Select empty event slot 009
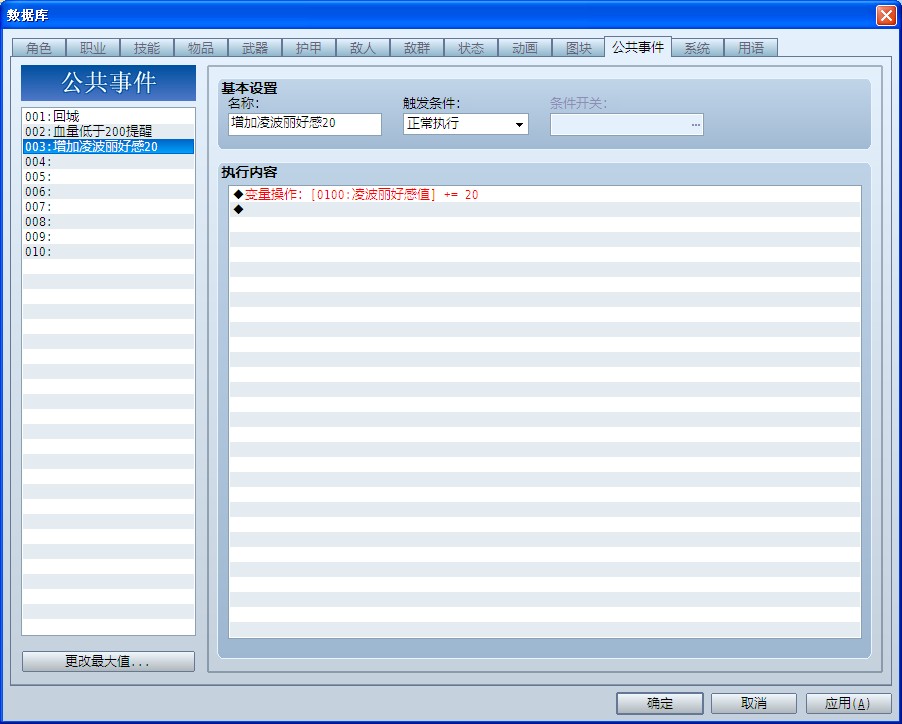902x724 pixels. pos(108,236)
